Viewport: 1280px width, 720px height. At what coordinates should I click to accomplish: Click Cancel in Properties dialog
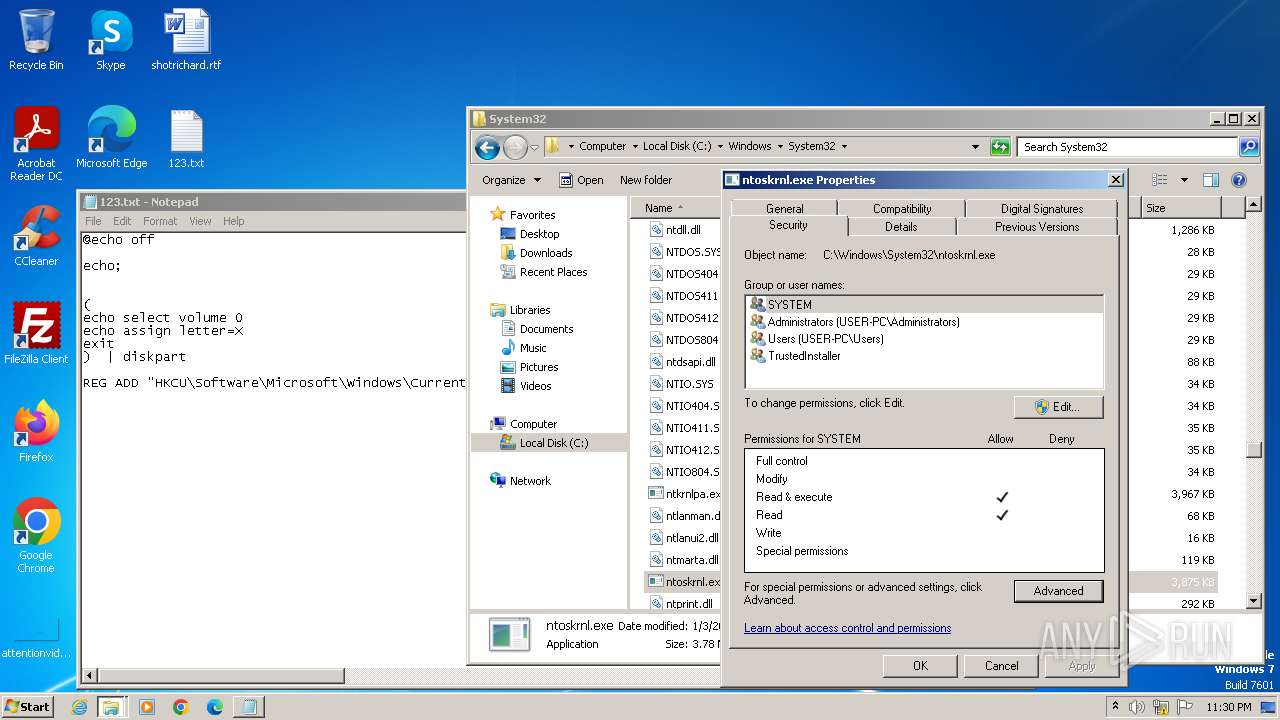click(x=1001, y=666)
